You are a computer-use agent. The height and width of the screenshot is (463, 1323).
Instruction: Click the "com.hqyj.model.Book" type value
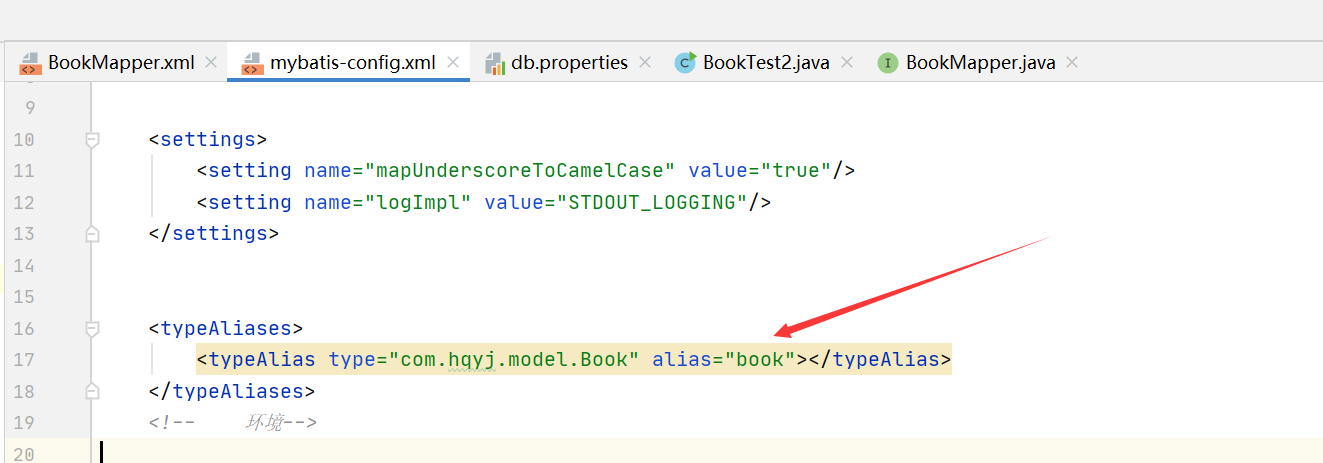click(514, 359)
